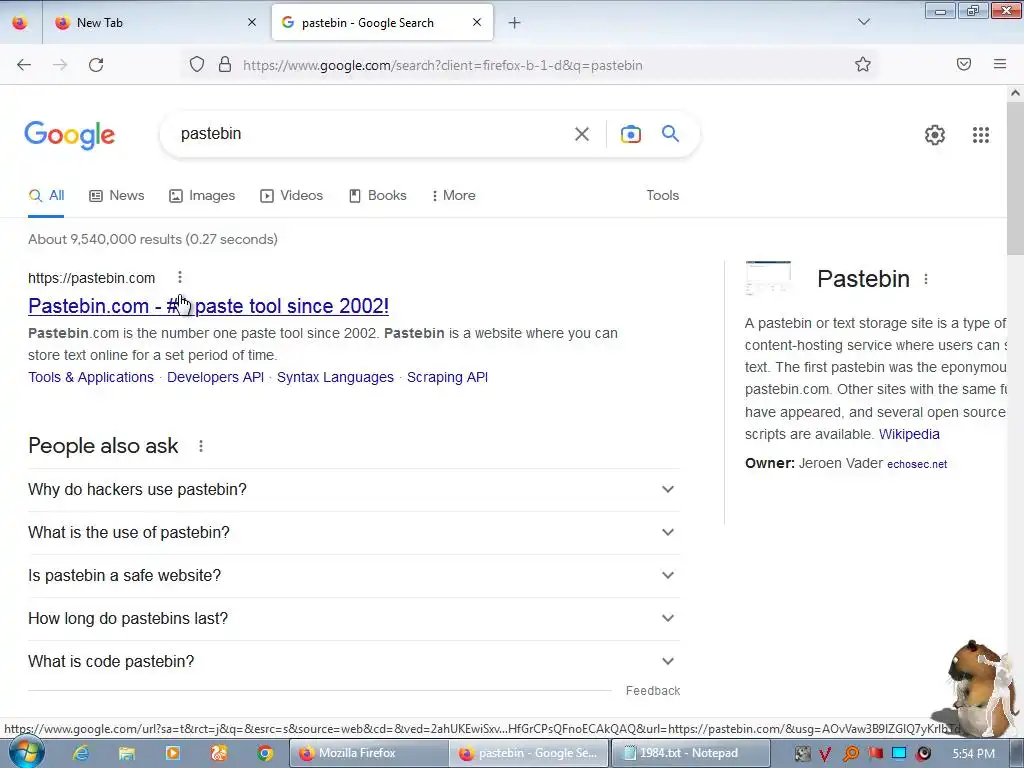
Task: Go back with the browser back arrow
Action: [x=24, y=65]
